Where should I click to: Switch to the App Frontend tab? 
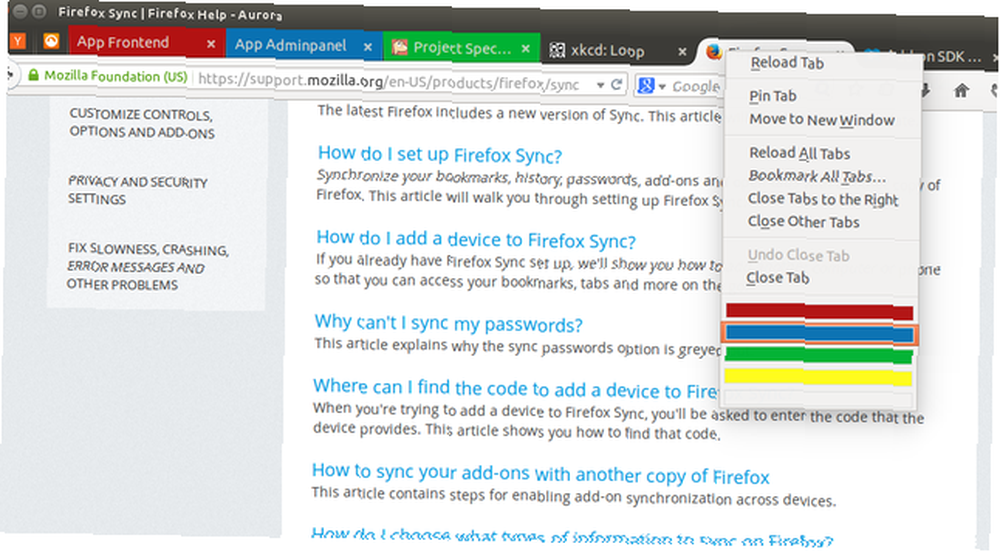[146, 42]
